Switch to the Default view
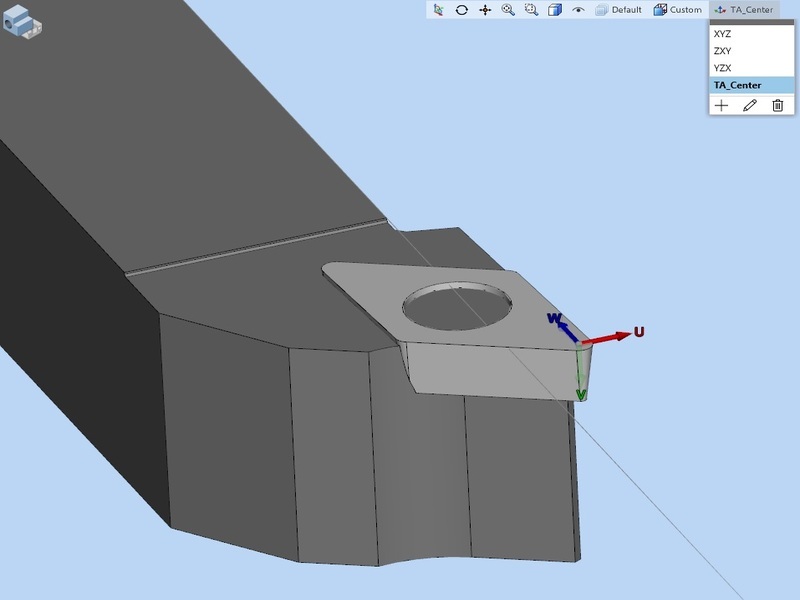This screenshot has width=800, height=600. tap(618, 10)
